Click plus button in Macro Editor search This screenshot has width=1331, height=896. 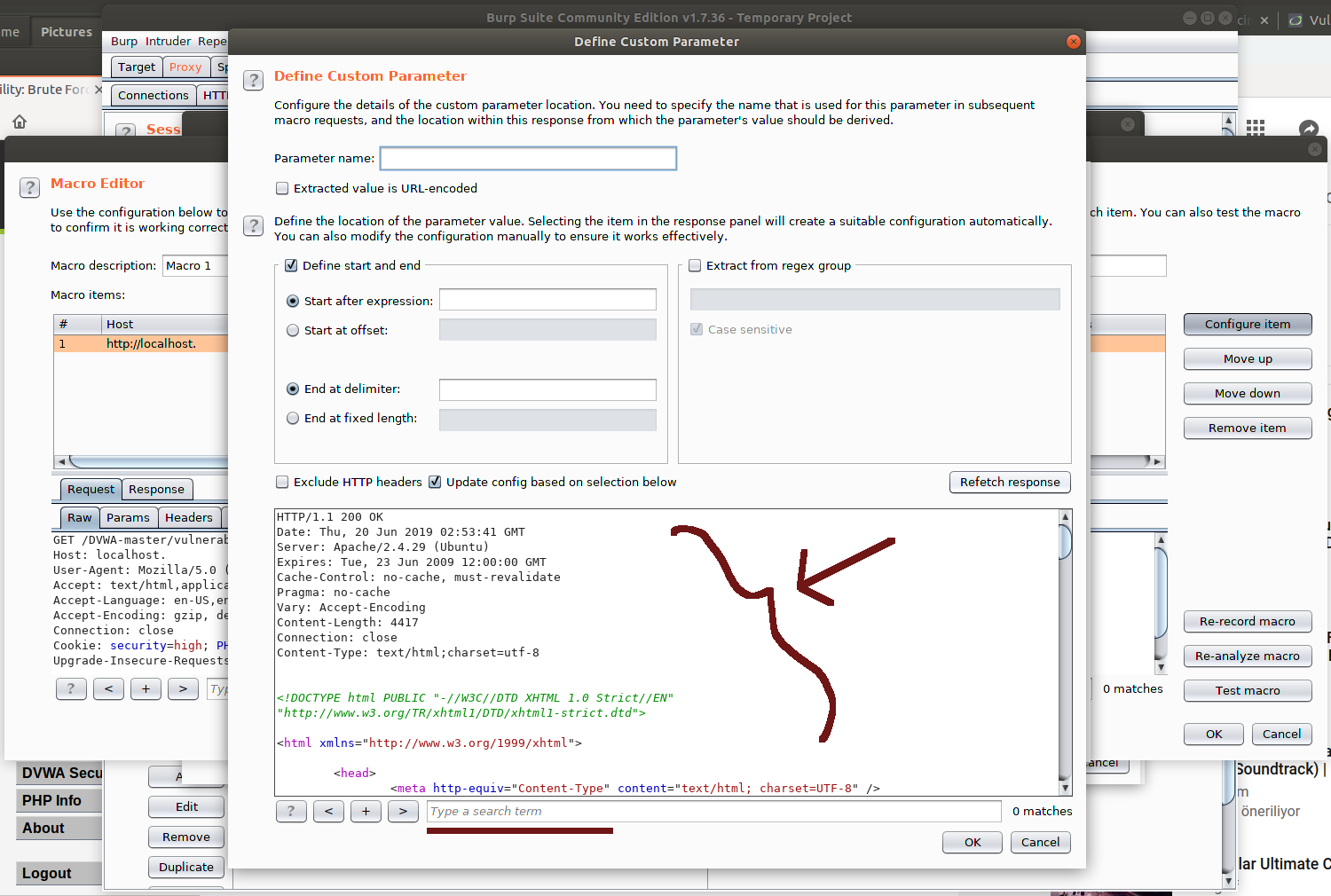[x=146, y=688]
